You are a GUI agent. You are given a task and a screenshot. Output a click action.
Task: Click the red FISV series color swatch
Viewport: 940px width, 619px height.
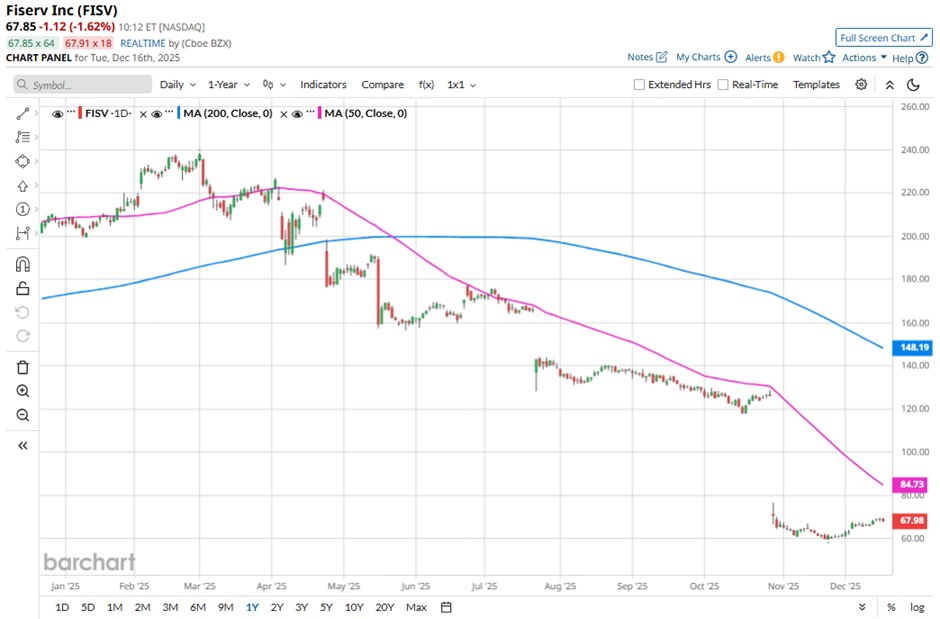point(80,113)
